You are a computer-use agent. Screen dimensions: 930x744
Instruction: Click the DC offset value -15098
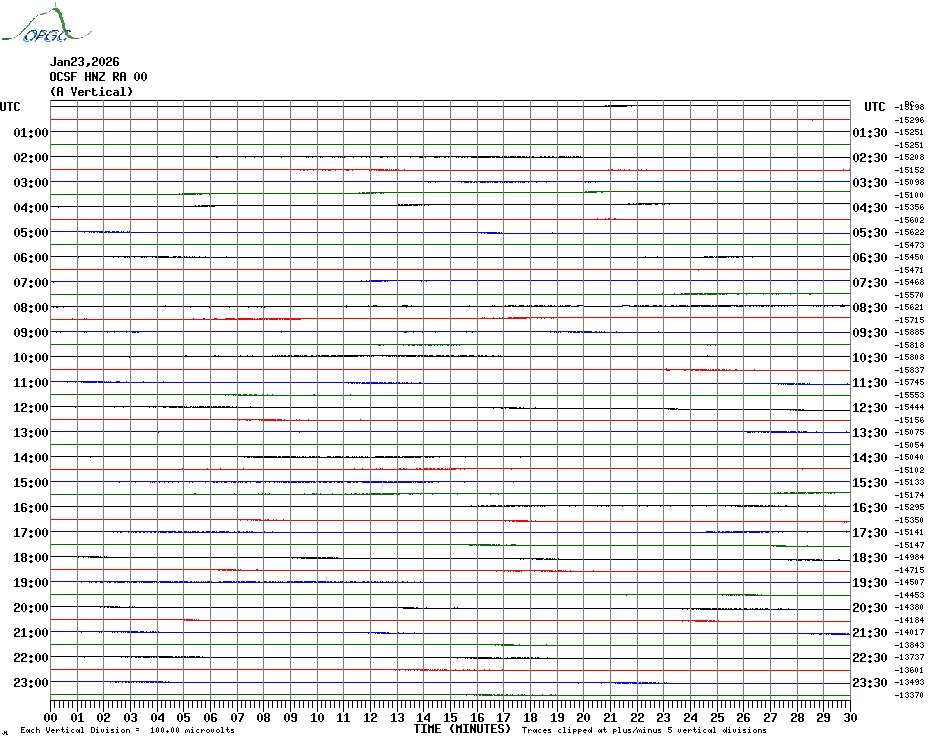pyautogui.click(x=909, y=182)
